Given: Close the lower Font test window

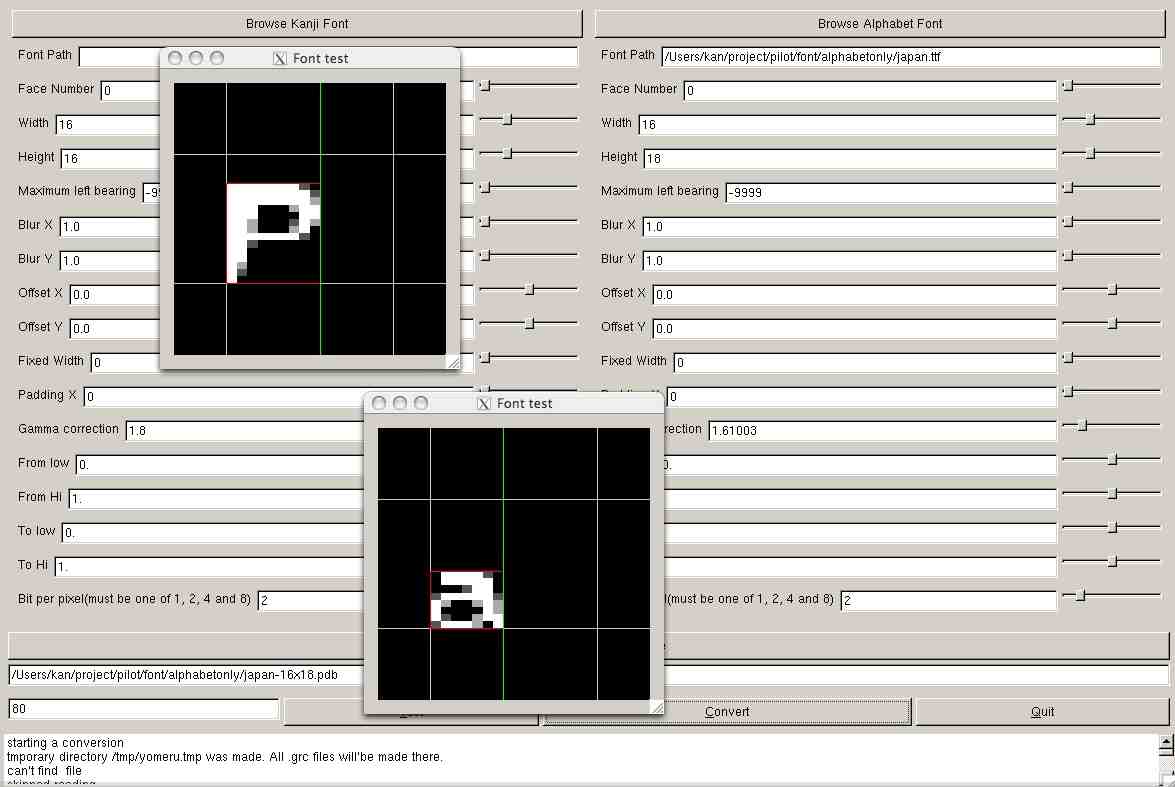Looking at the screenshot, I should click(x=379, y=404).
